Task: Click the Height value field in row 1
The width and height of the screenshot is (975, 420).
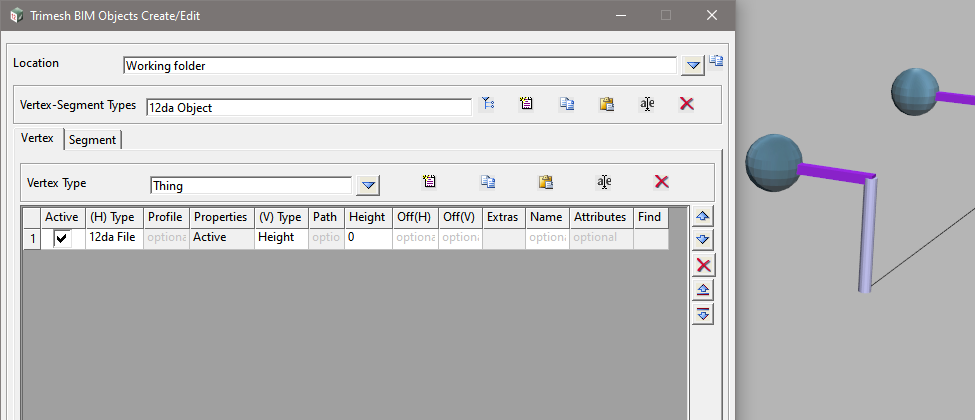Action: point(367,238)
